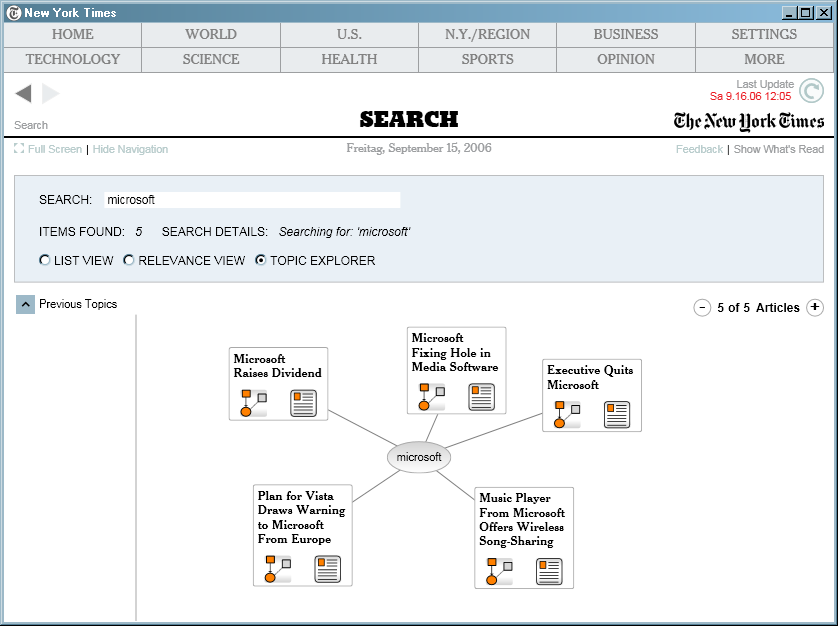
Task: Click the red Sa 9.16.06 12:05 timestamp
Action: (750, 96)
